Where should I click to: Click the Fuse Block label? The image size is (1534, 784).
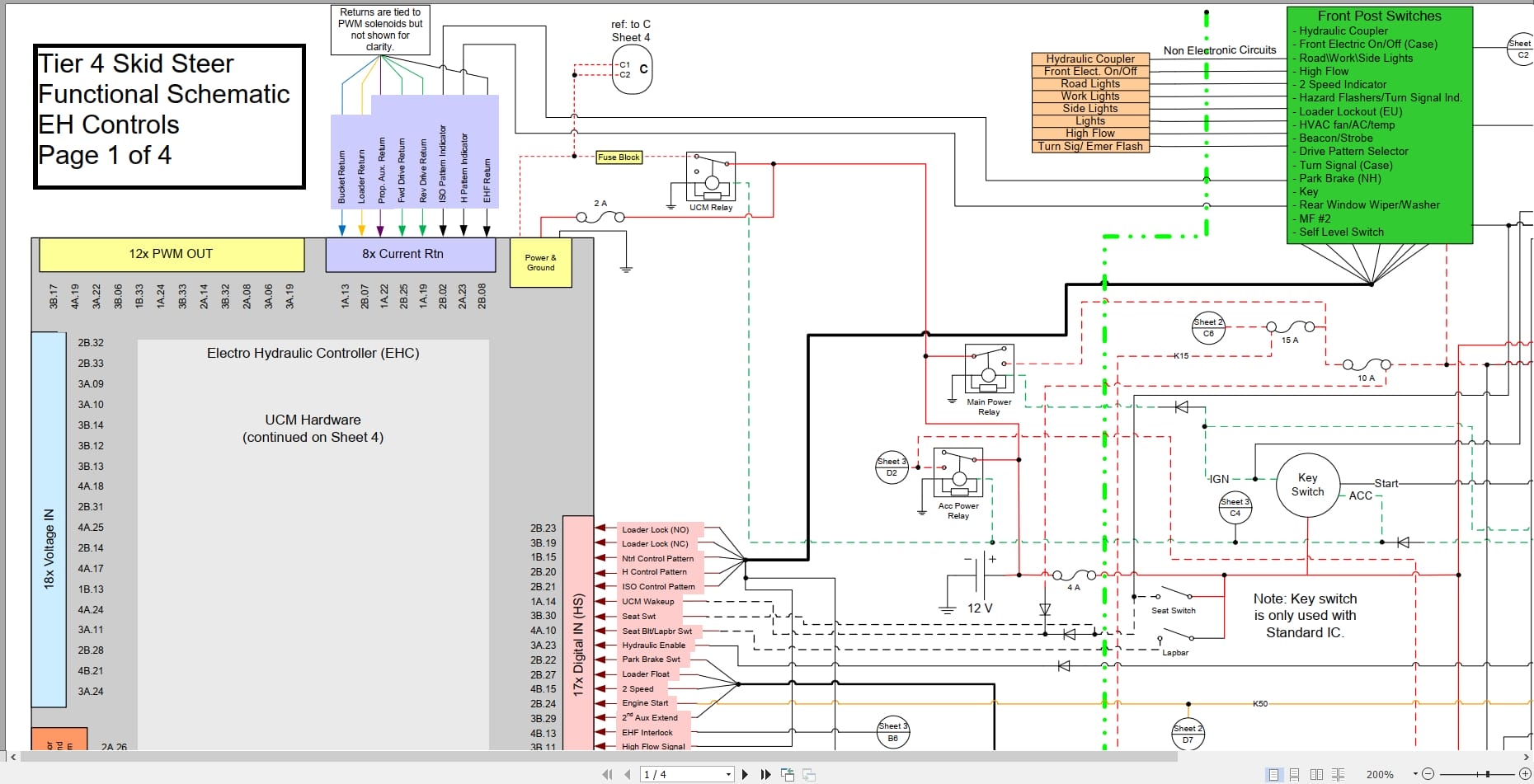[x=619, y=157]
